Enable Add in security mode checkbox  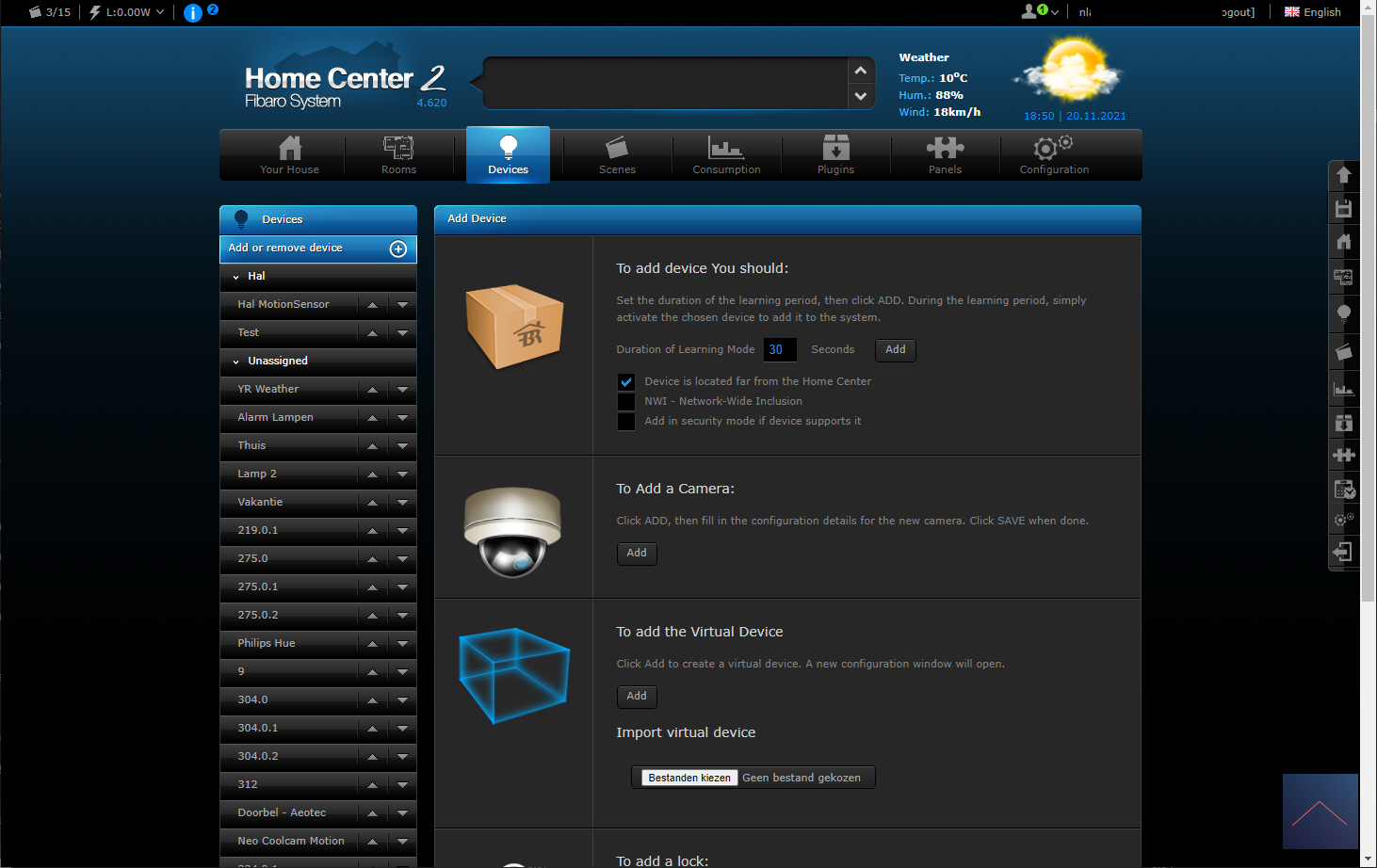626,422
